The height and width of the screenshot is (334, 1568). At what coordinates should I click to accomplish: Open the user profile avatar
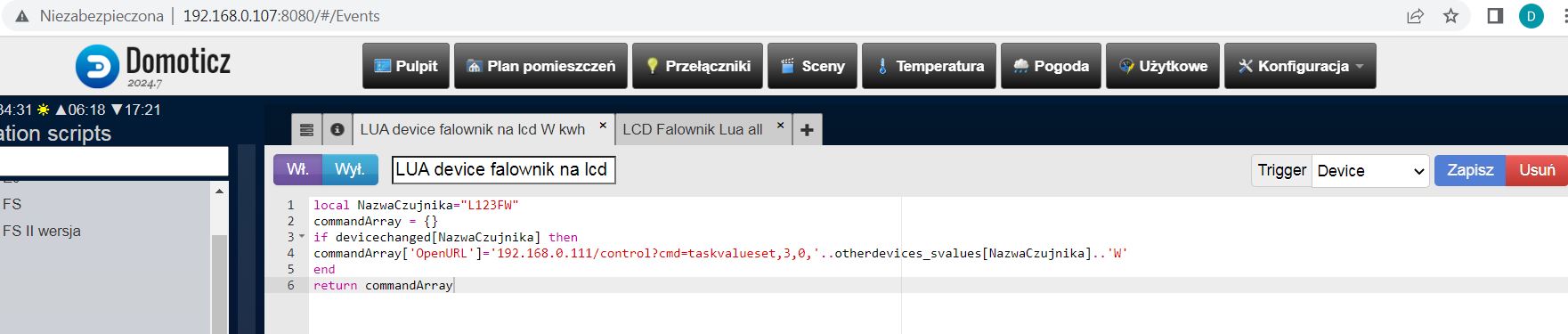click(1531, 16)
